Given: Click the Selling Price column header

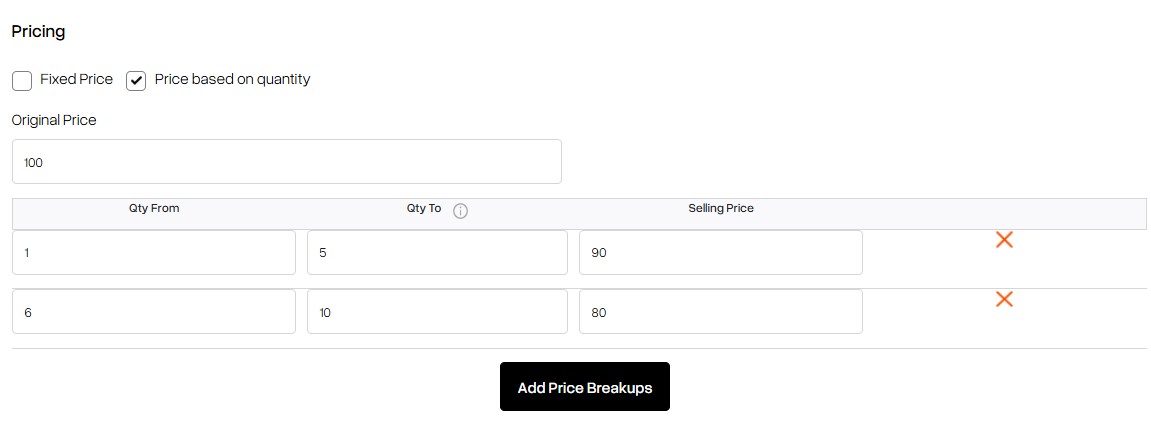Looking at the screenshot, I should 721,209.
